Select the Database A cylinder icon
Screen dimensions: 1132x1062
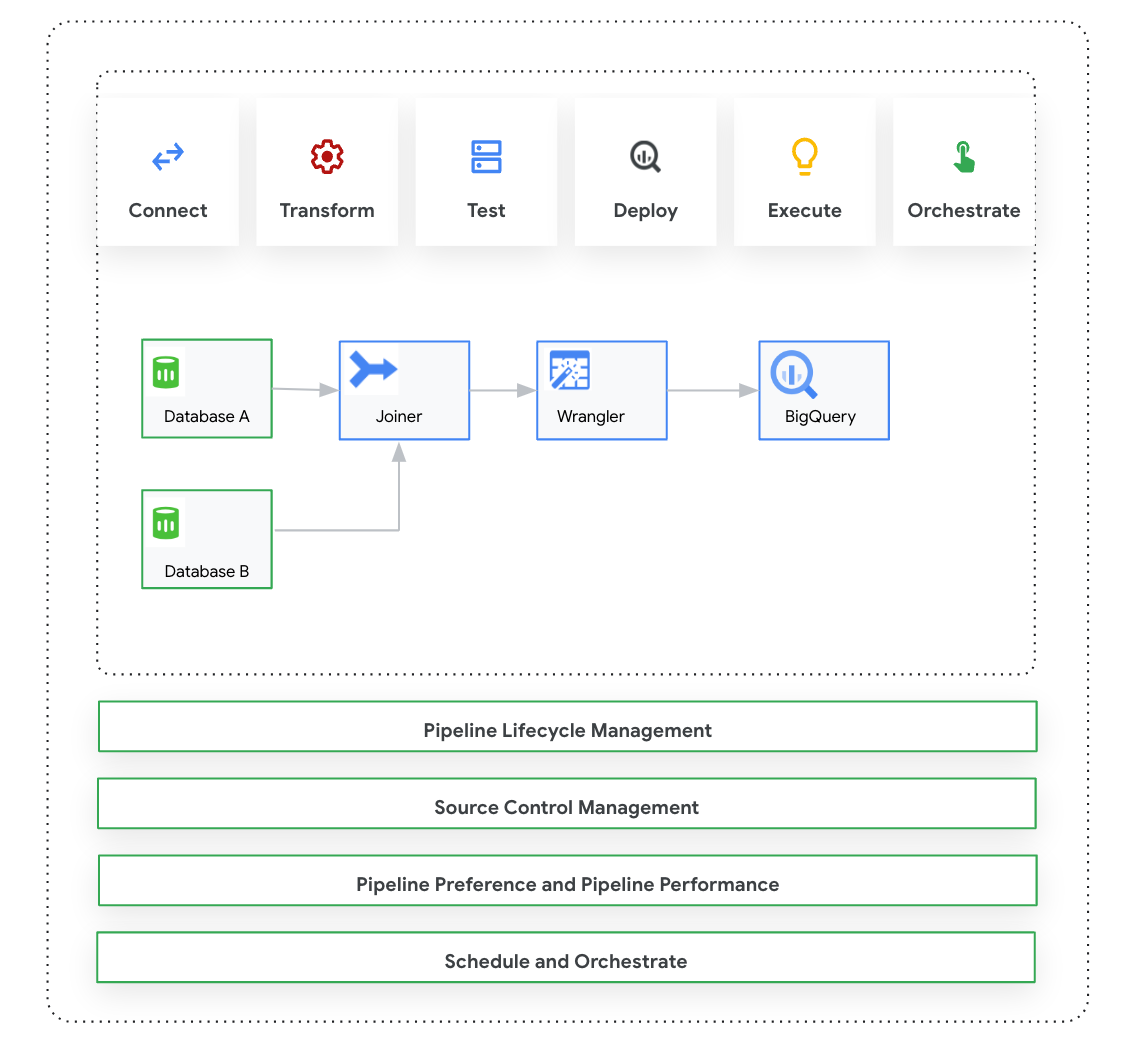point(166,370)
